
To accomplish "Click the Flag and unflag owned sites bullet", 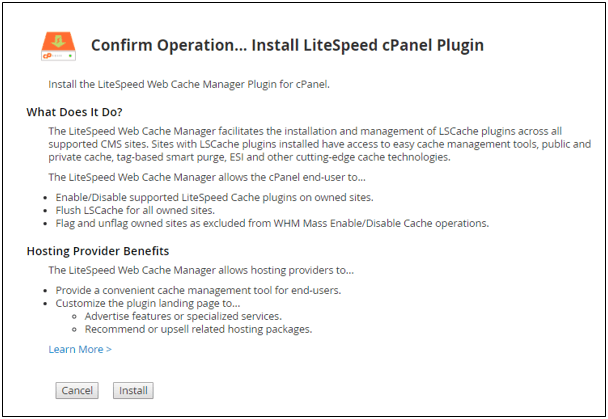I will [274, 223].
